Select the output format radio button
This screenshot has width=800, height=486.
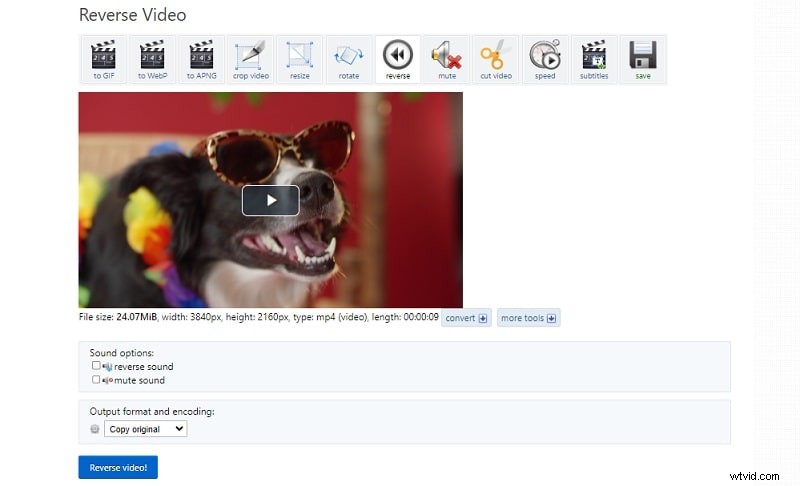[x=95, y=429]
